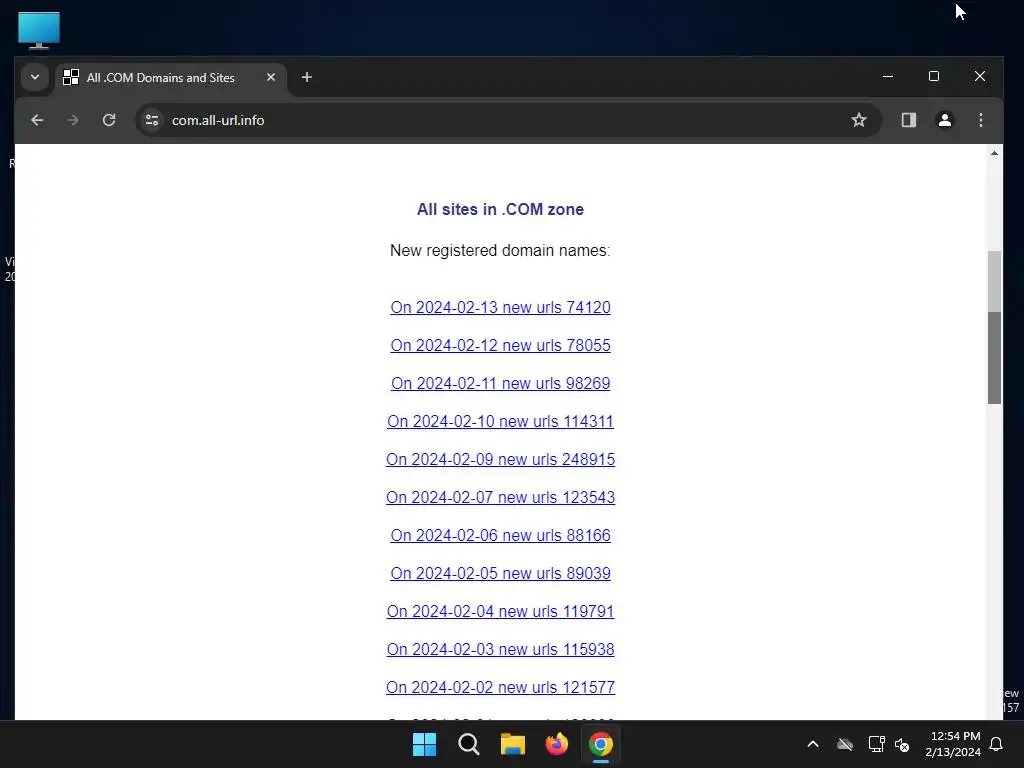Open the 2024-02-13 new urls 74120 link
This screenshot has height=768, width=1024.
coord(500,308)
